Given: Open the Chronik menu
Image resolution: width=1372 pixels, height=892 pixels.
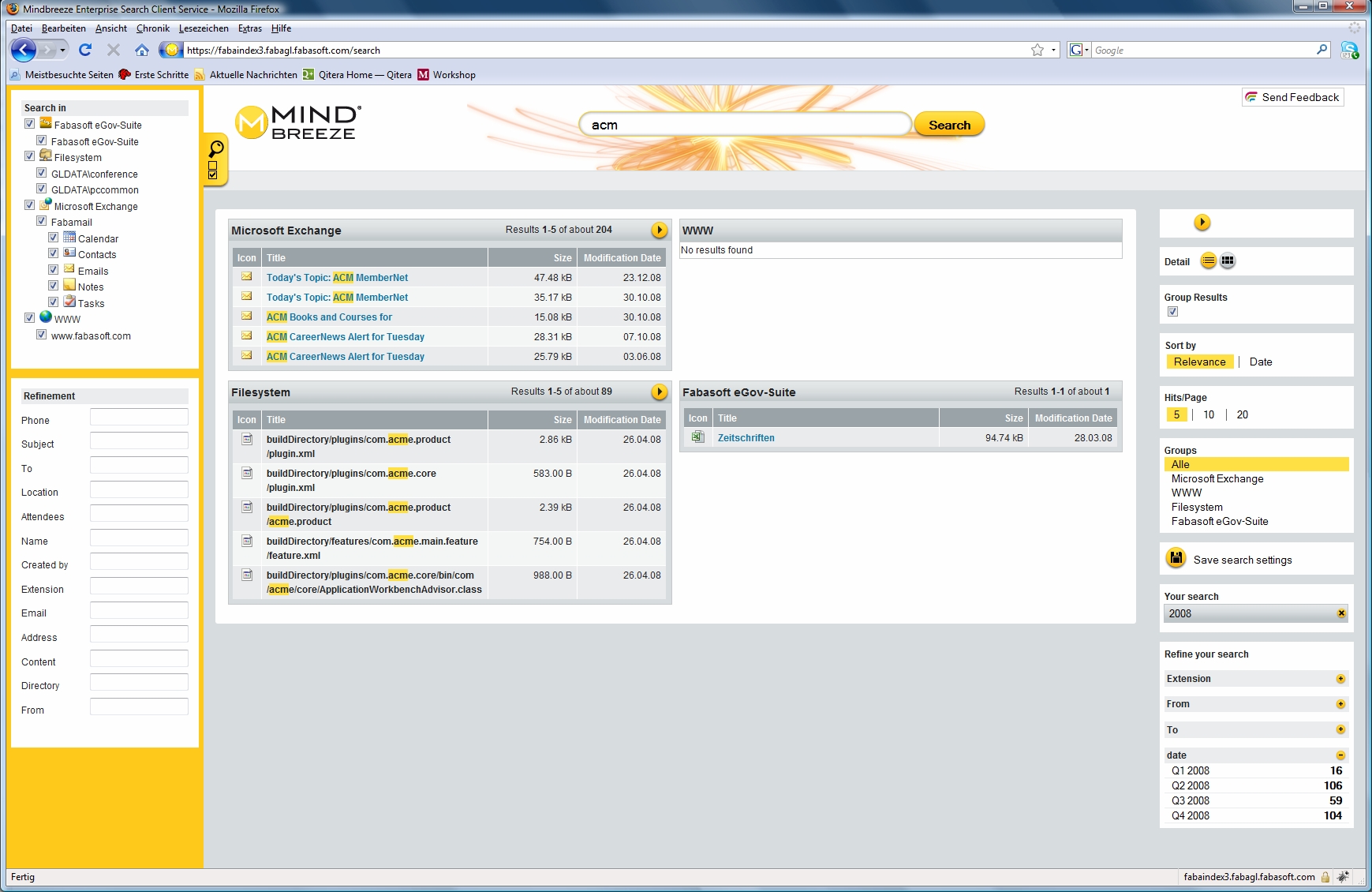Looking at the screenshot, I should coord(153,28).
